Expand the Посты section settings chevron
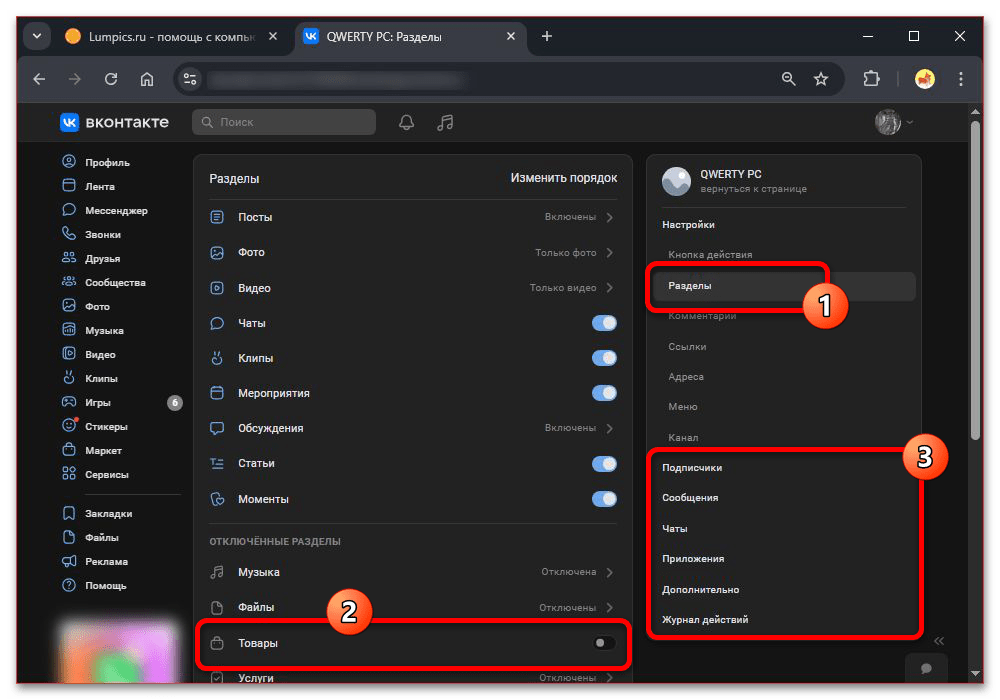 (x=610, y=217)
